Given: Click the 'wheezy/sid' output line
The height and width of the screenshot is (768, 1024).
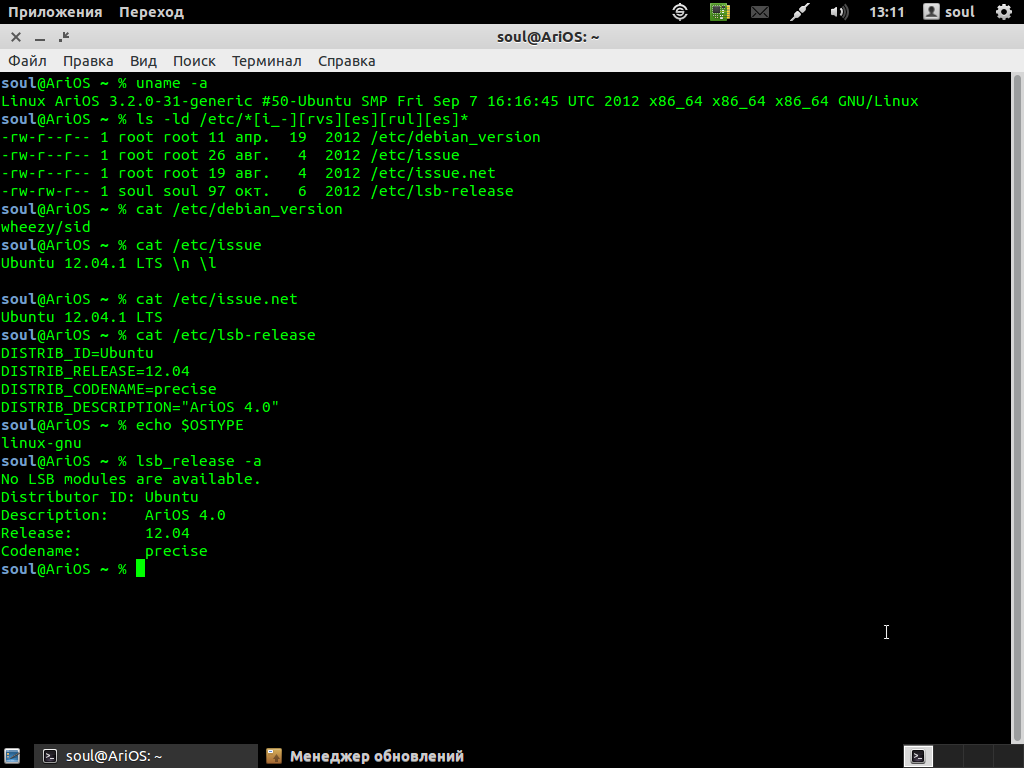Looking at the screenshot, I should 46,227.
